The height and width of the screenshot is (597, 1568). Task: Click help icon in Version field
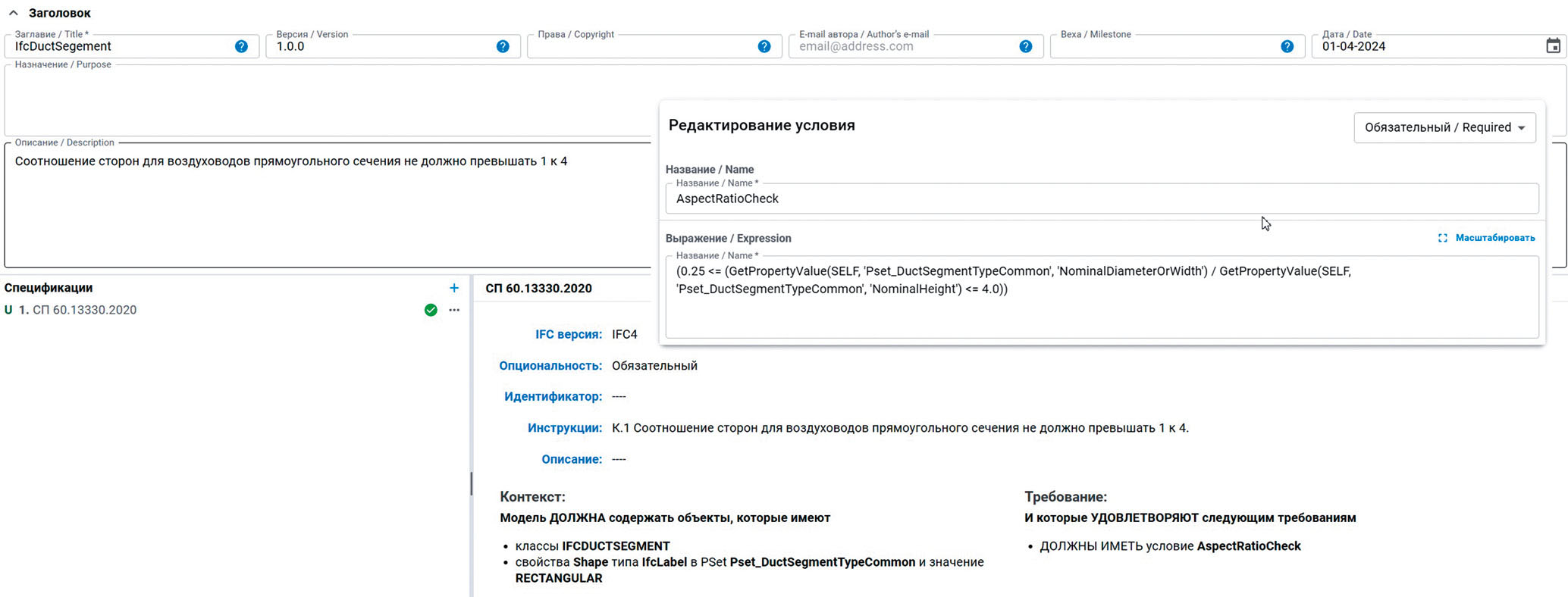[x=503, y=46]
